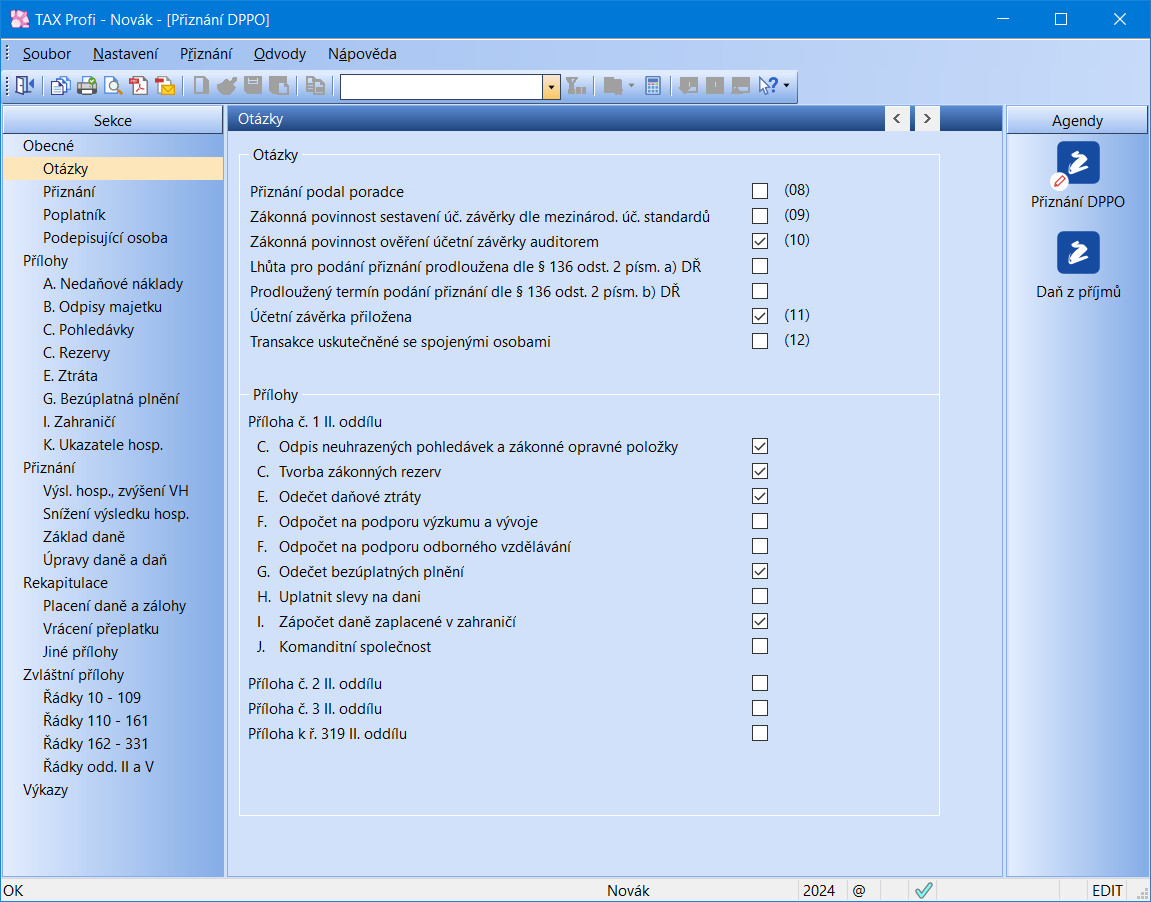Open print preview magnifier icon
Screen dimensions: 1151x902
[113, 86]
